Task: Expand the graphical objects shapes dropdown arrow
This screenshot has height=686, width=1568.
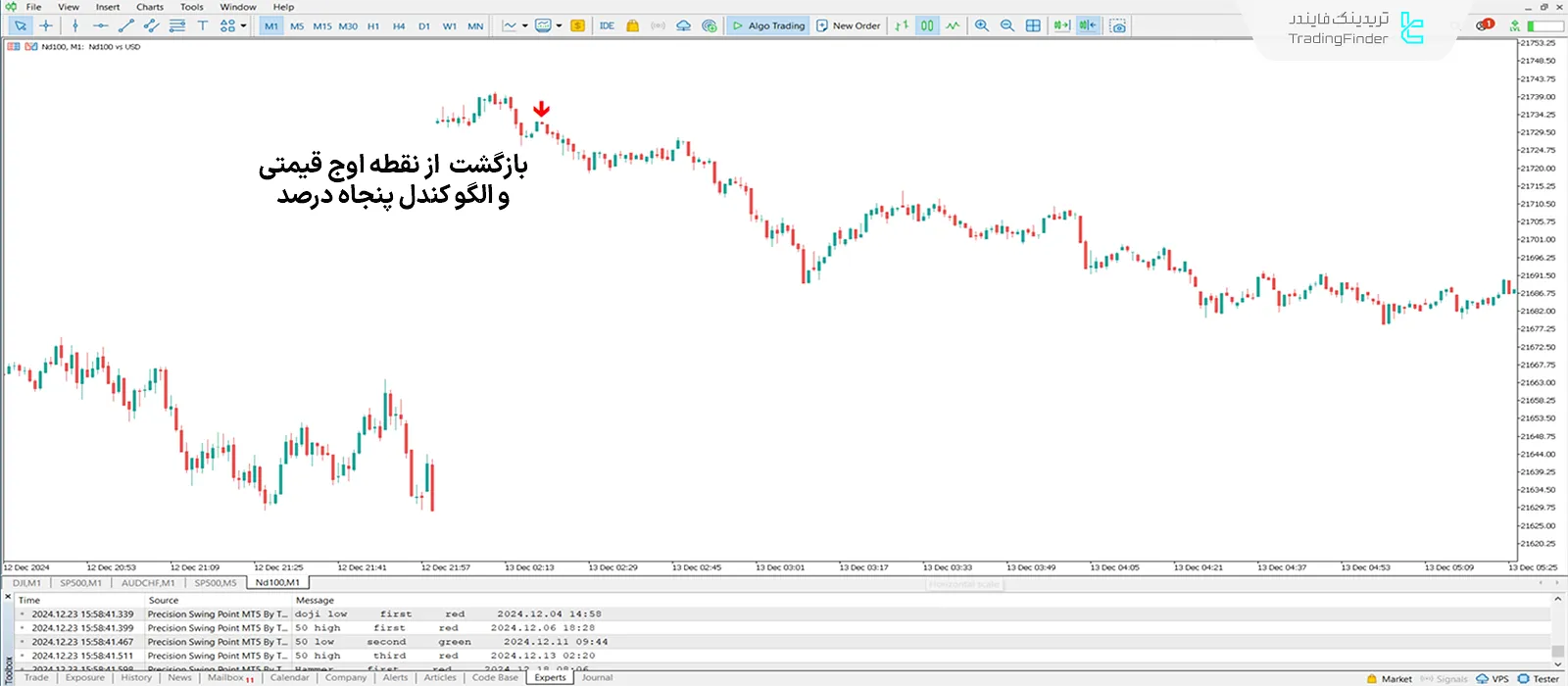Action: pyautogui.click(x=243, y=26)
